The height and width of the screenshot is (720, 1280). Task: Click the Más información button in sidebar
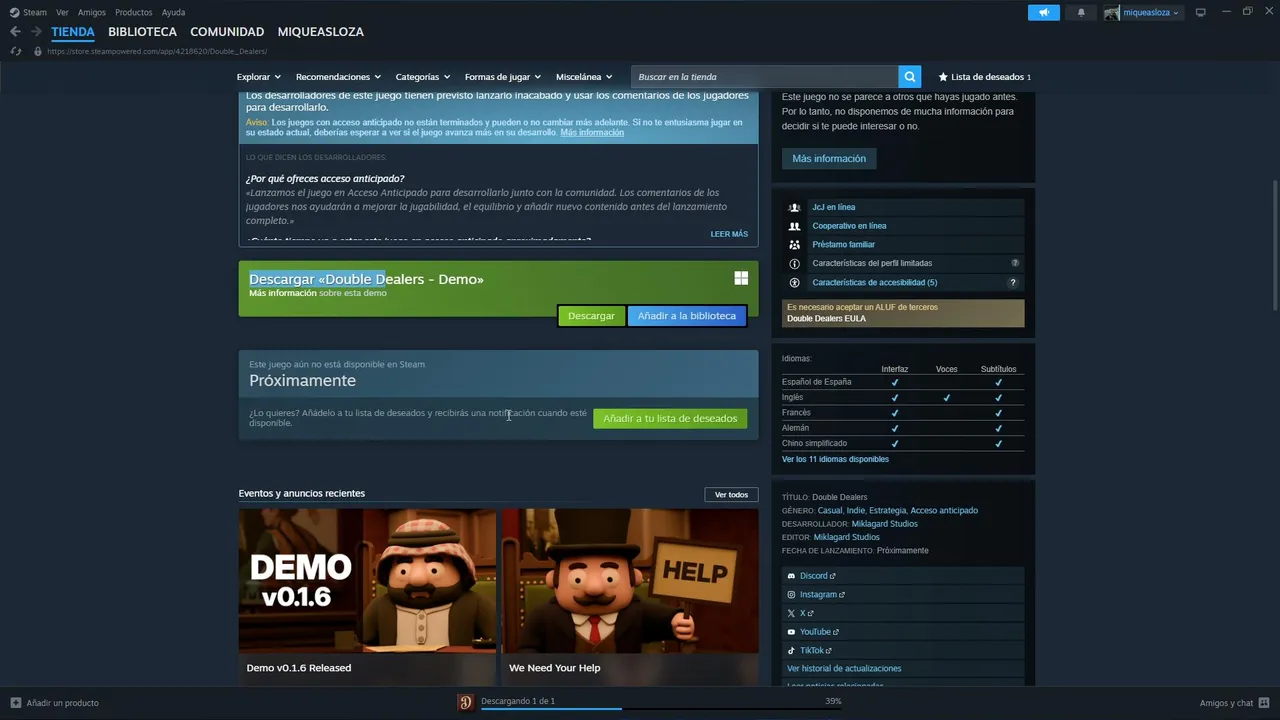[829, 159]
